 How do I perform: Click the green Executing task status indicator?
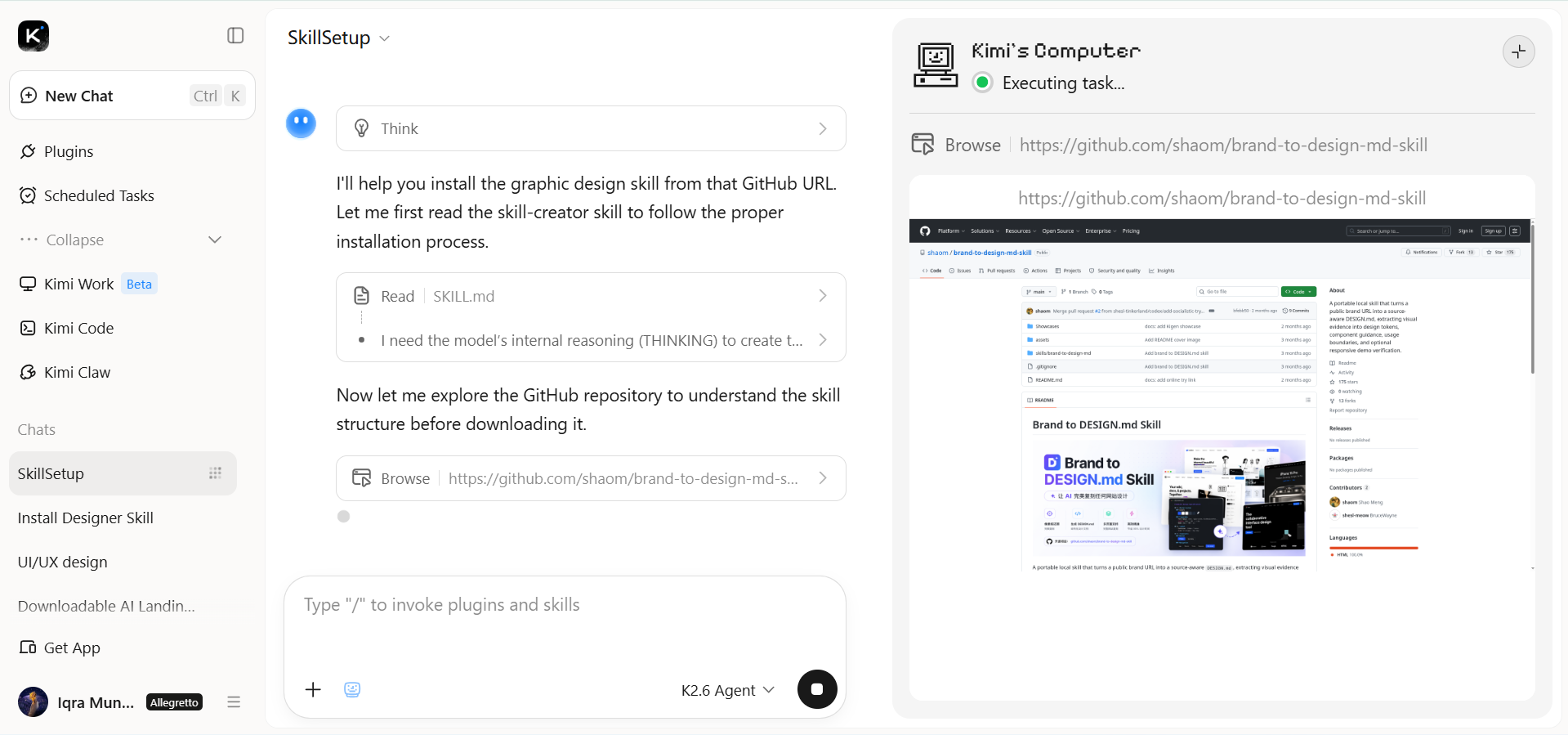pos(983,83)
